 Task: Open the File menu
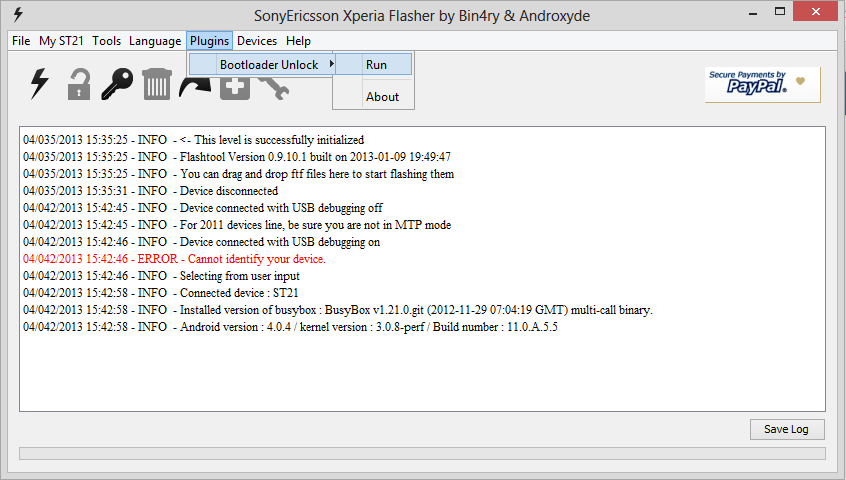(21, 41)
